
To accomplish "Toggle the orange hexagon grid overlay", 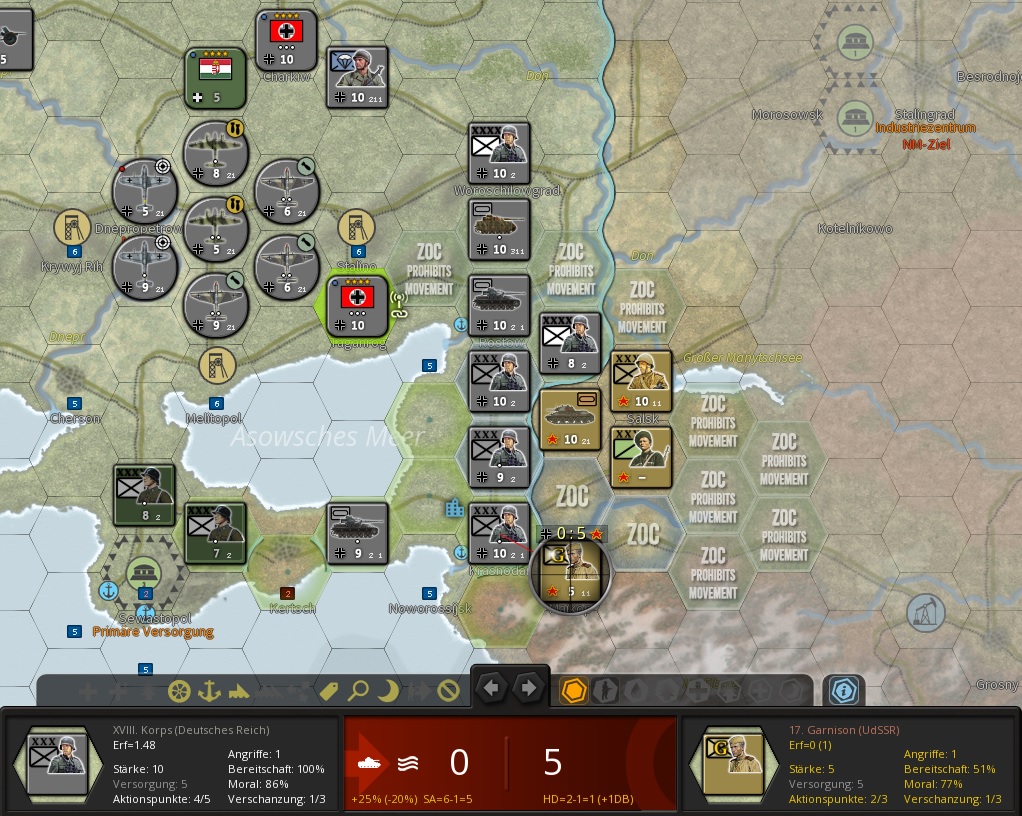I will [x=574, y=691].
